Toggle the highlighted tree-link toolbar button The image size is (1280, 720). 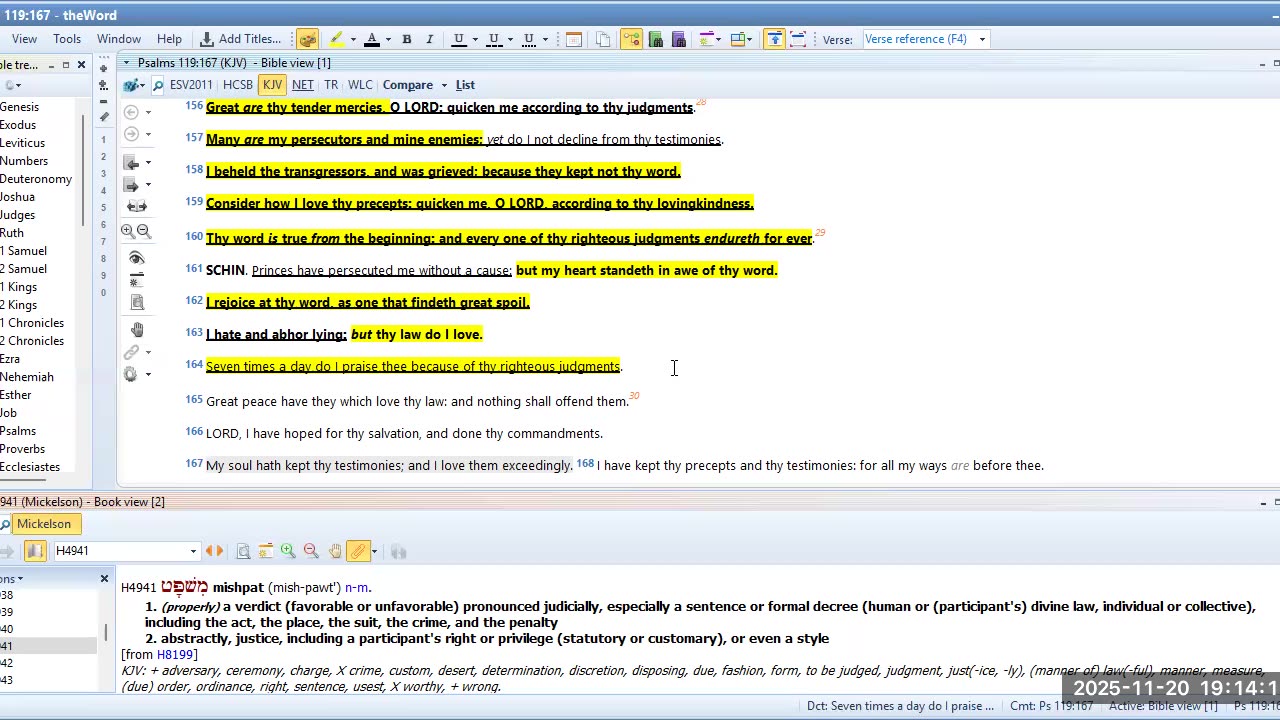point(632,39)
